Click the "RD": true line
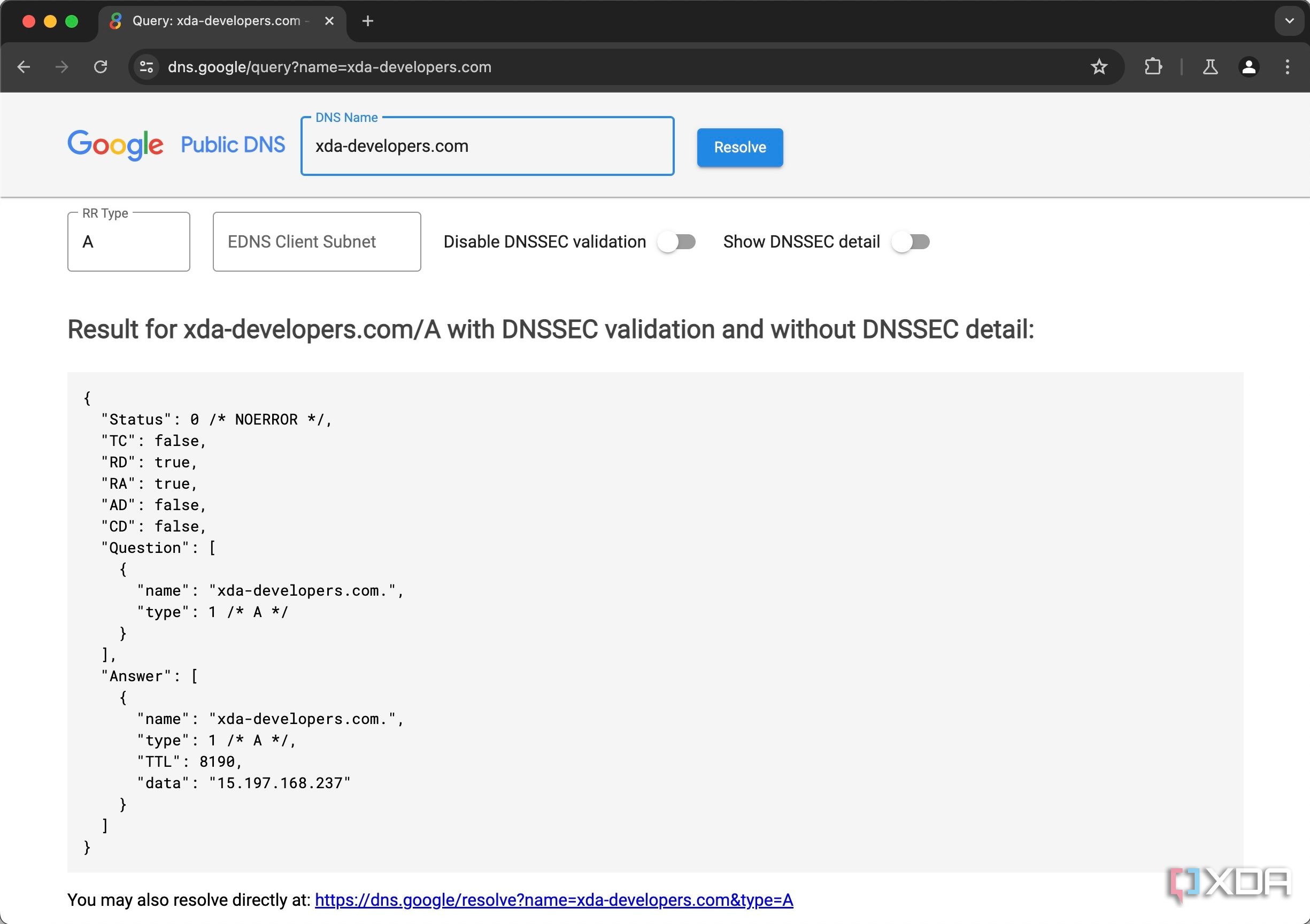This screenshot has height=924, width=1310. 149,463
